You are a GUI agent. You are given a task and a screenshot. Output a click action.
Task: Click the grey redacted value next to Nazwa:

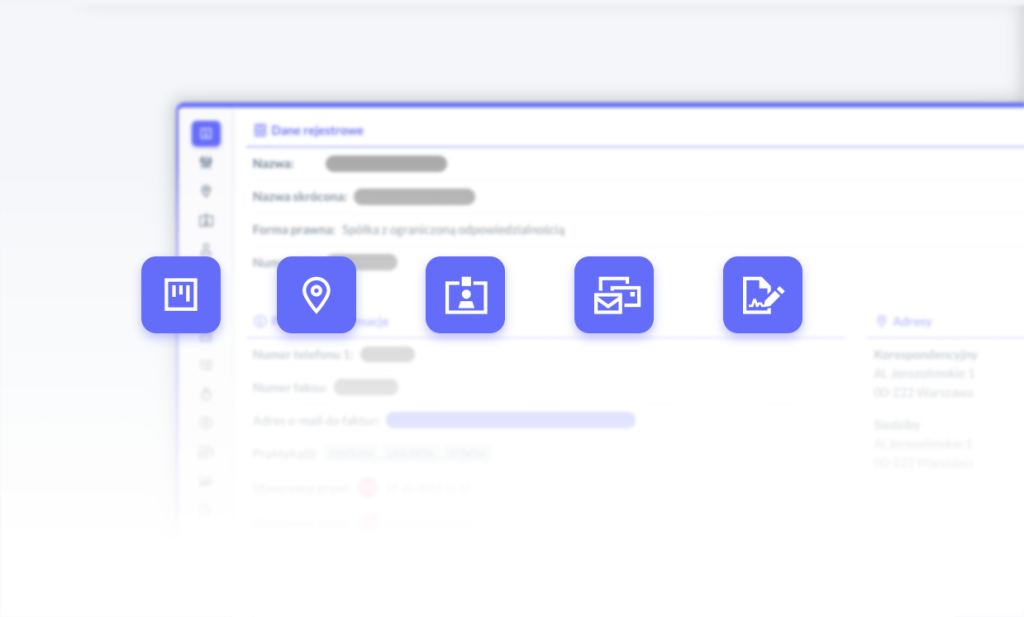point(387,164)
